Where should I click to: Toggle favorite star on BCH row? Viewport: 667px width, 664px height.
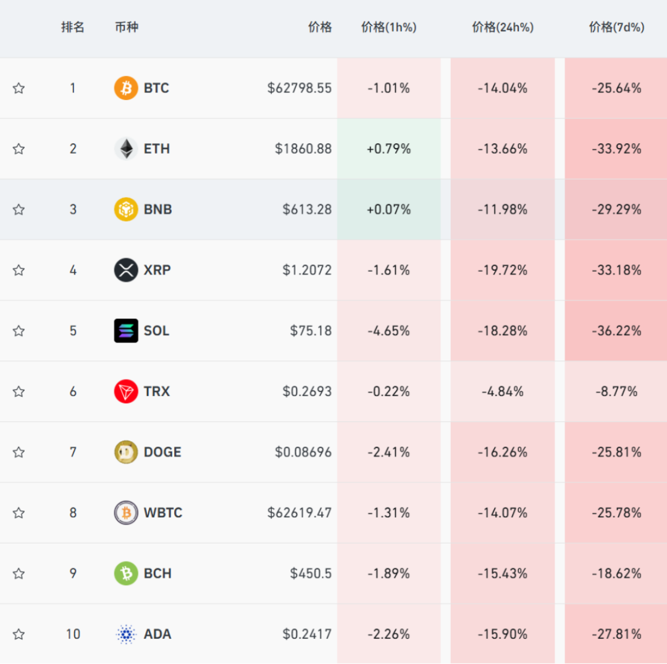pyautogui.click(x=19, y=573)
